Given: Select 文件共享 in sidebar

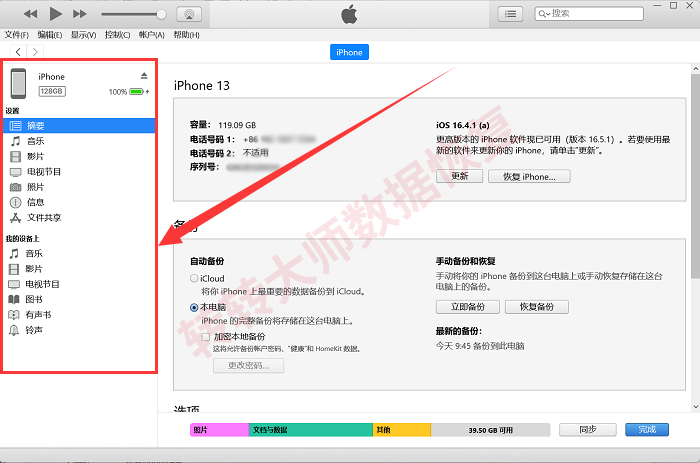Looking at the screenshot, I should (79, 218).
